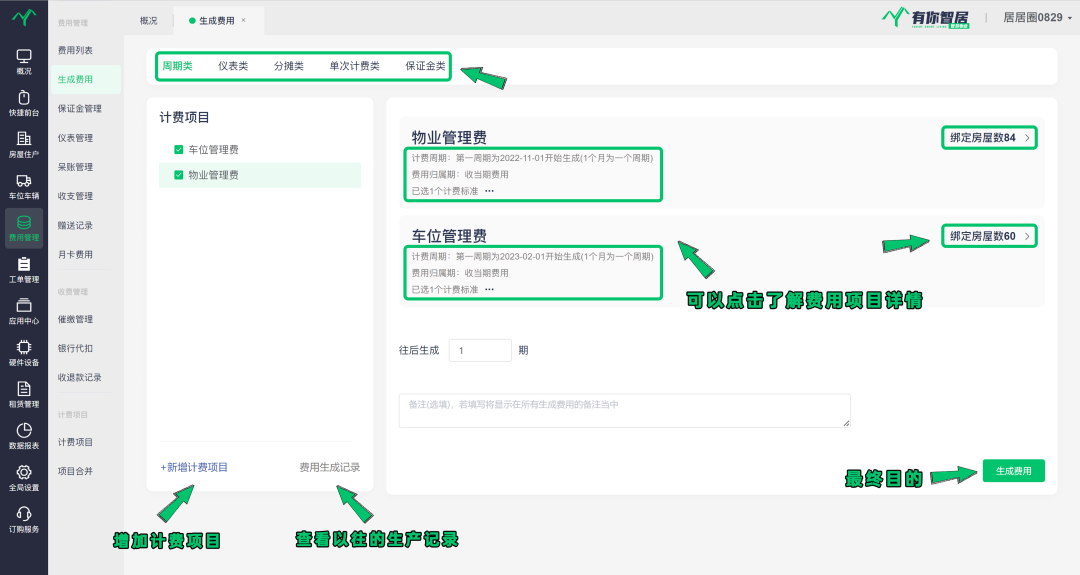1080x575 pixels.
Task: Open the 费用生成记录 link
Action: coord(329,467)
